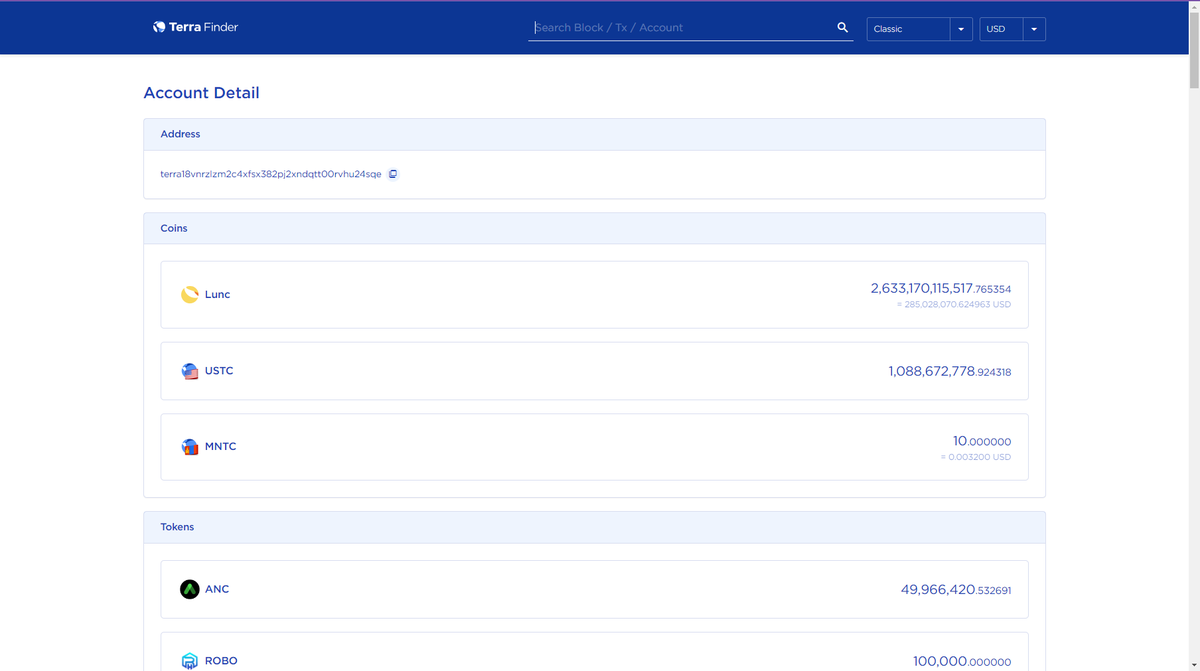1200x671 pixels.
Task: Click the search magnifier icon
Action: coord(842,28)
